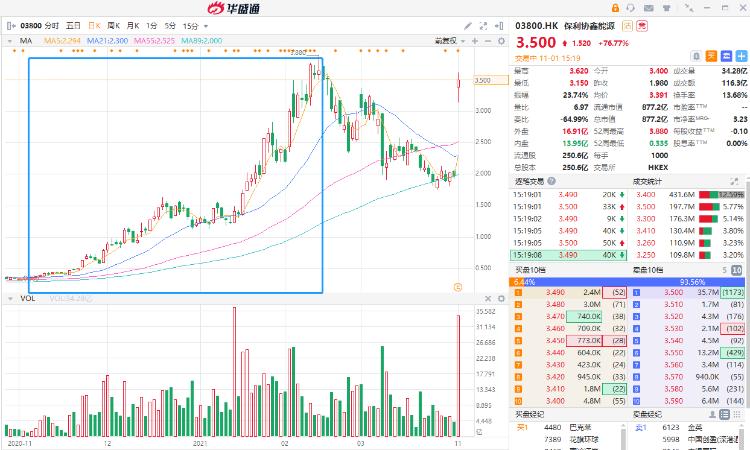
Task: Open the mail messages icon
Action: [649, 8]
